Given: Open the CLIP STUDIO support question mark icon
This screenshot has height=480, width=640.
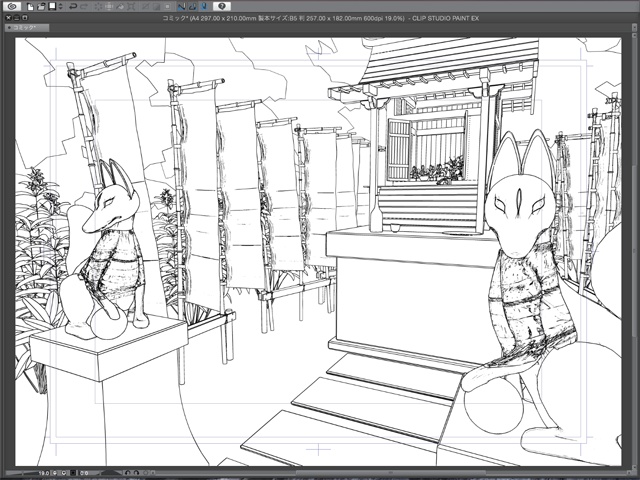Looking at the screenshot, I should click(222, 6).
